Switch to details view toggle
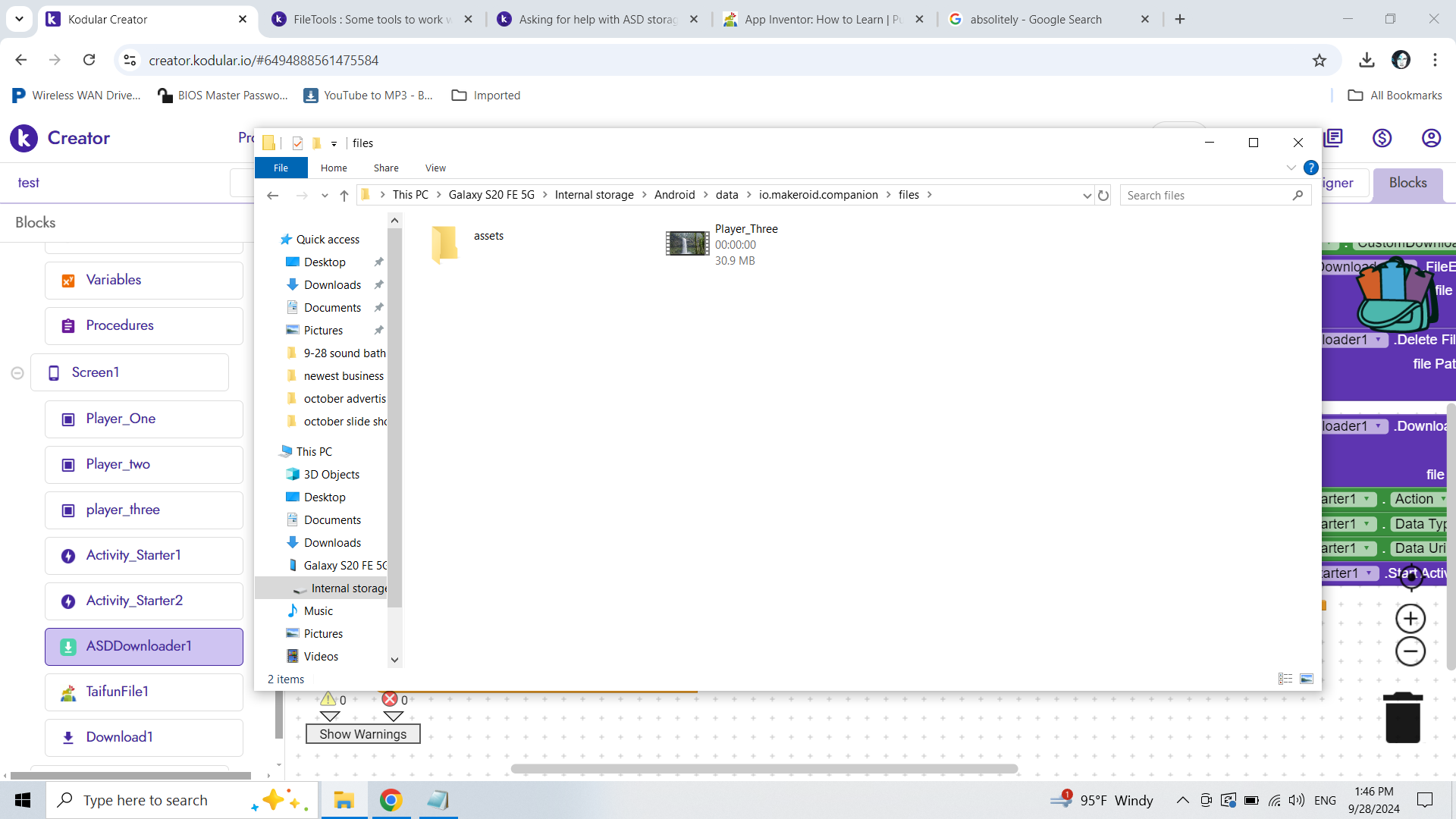This screenshot has width=1456, height=819. 1285,679
